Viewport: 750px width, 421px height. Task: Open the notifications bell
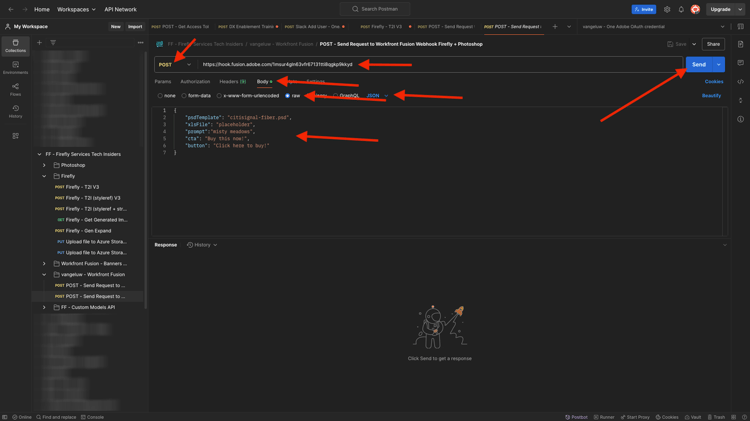click(681, 9)
